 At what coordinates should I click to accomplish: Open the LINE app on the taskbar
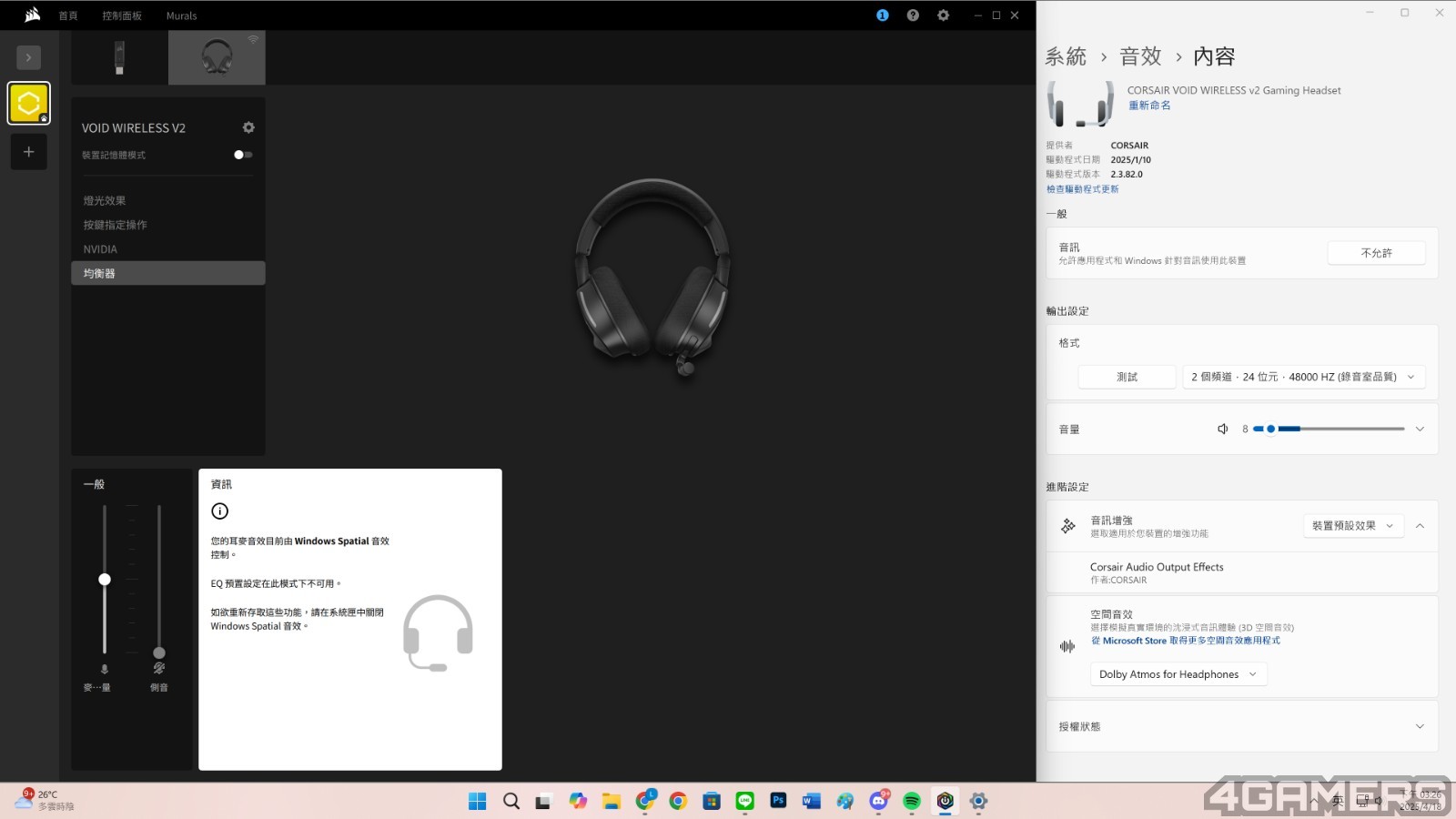pos(745,801)
